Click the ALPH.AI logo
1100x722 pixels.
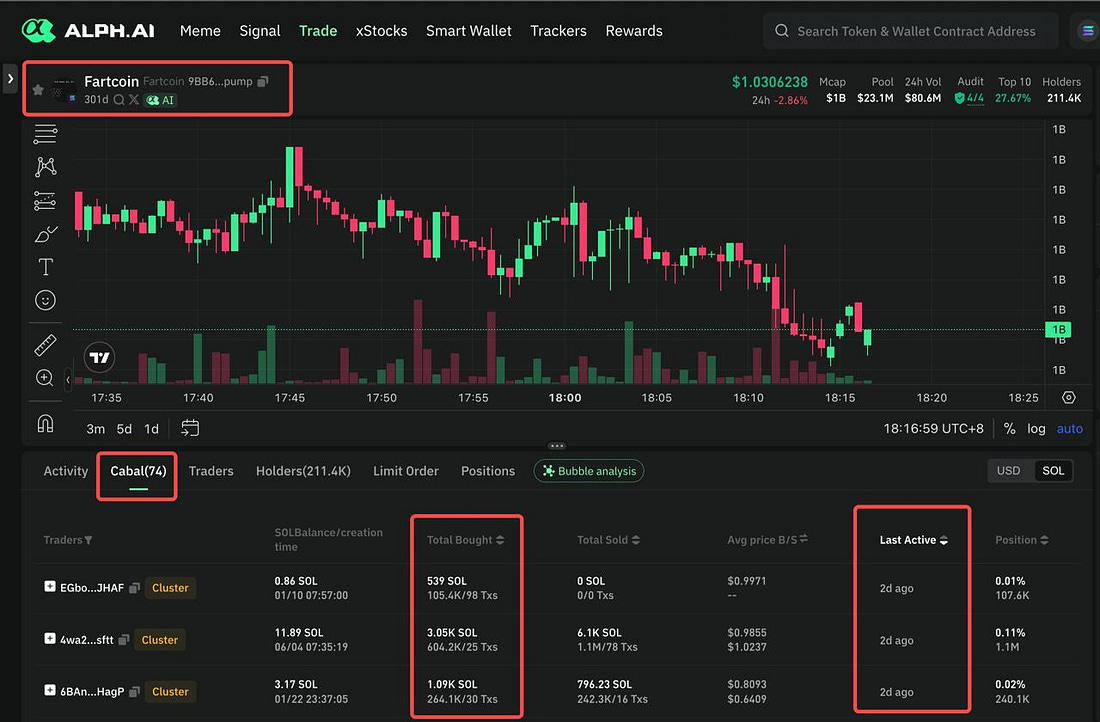click(x=88, y=30)
